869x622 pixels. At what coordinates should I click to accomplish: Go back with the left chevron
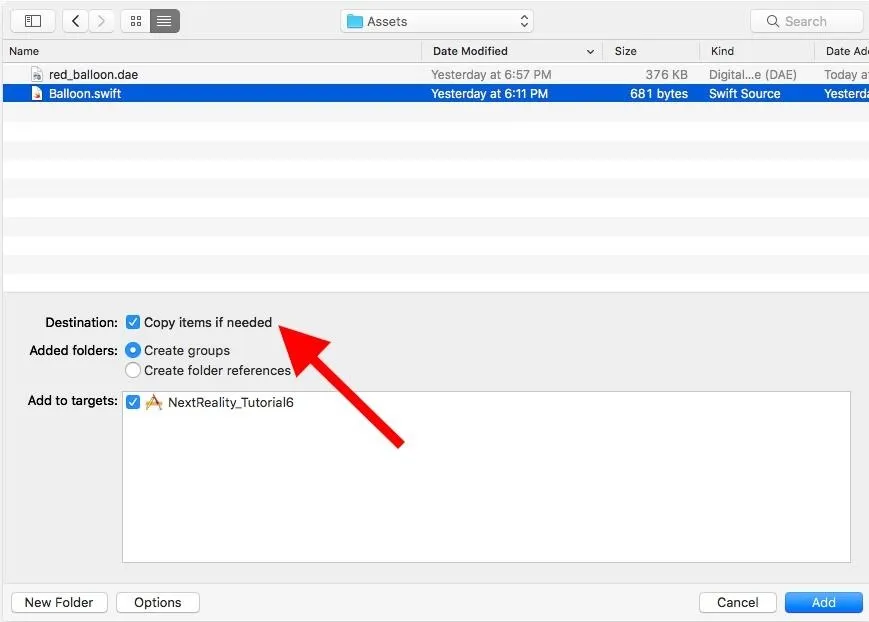[x=76, y=21]
